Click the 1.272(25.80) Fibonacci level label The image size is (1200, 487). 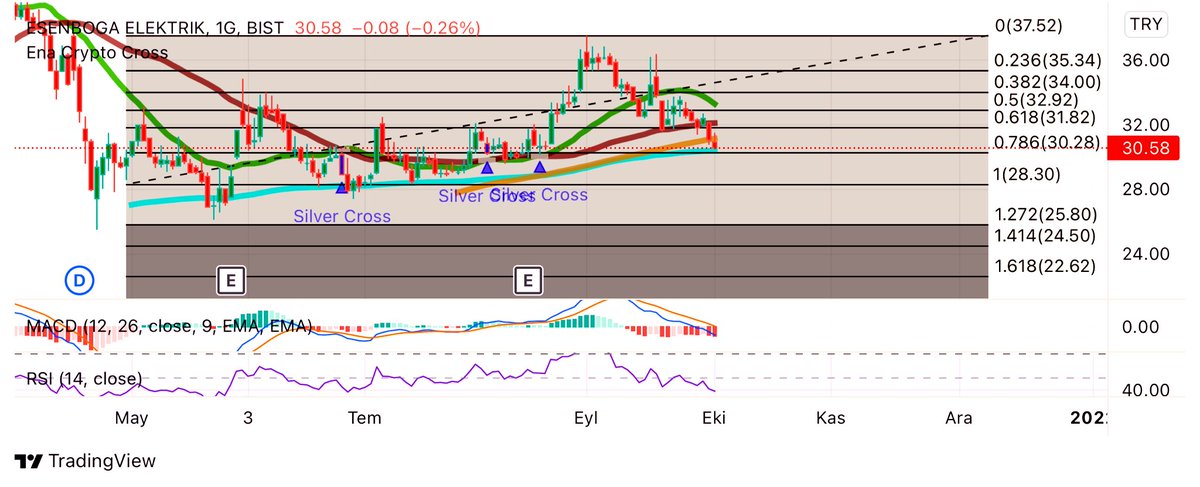tap(1047, 214)
